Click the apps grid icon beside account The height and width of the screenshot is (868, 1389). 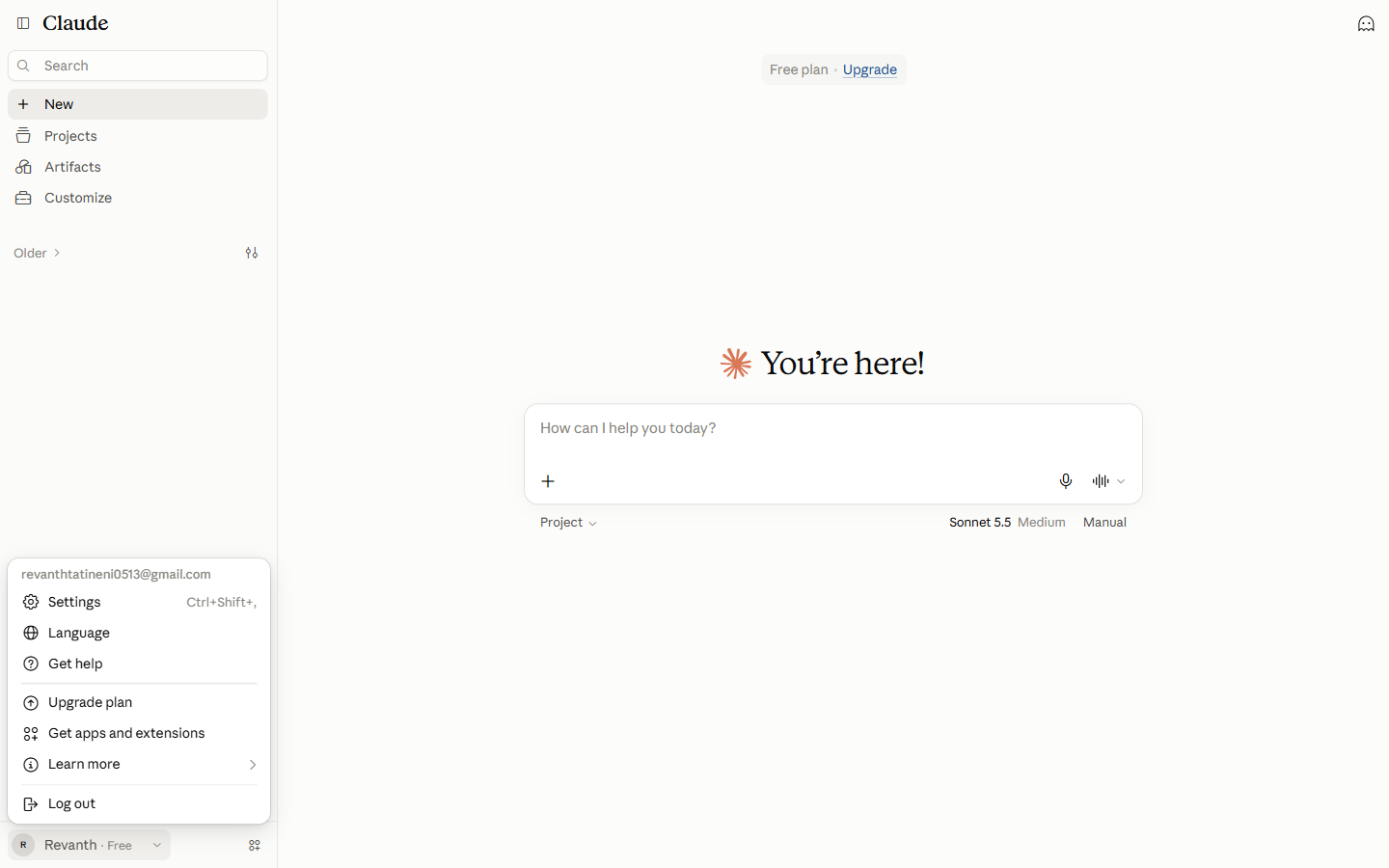pos(255,845)
